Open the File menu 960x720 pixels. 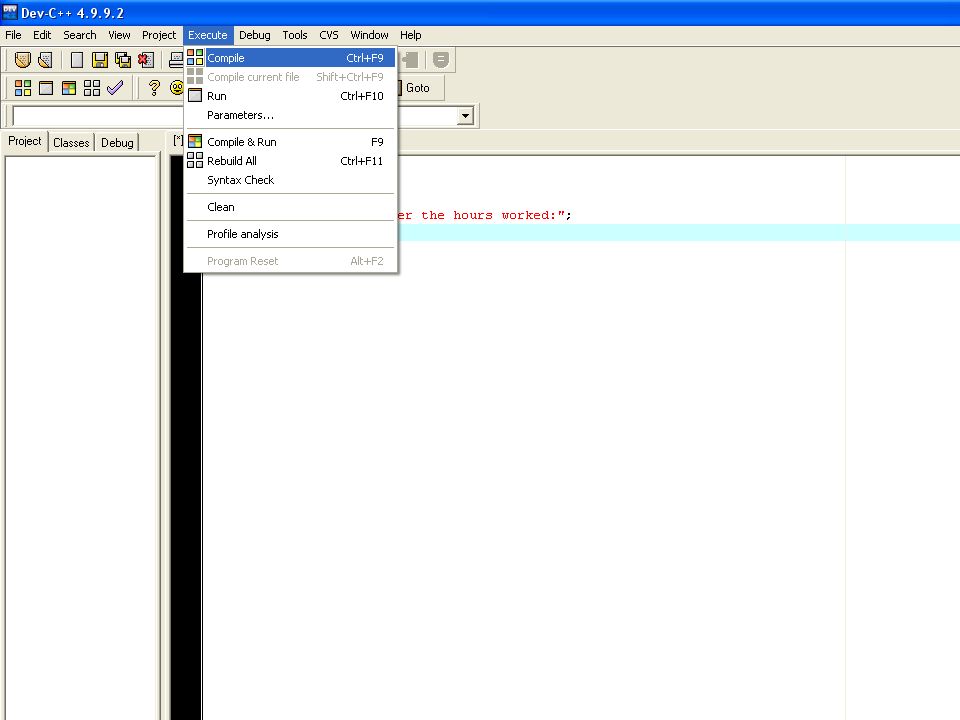13,35
